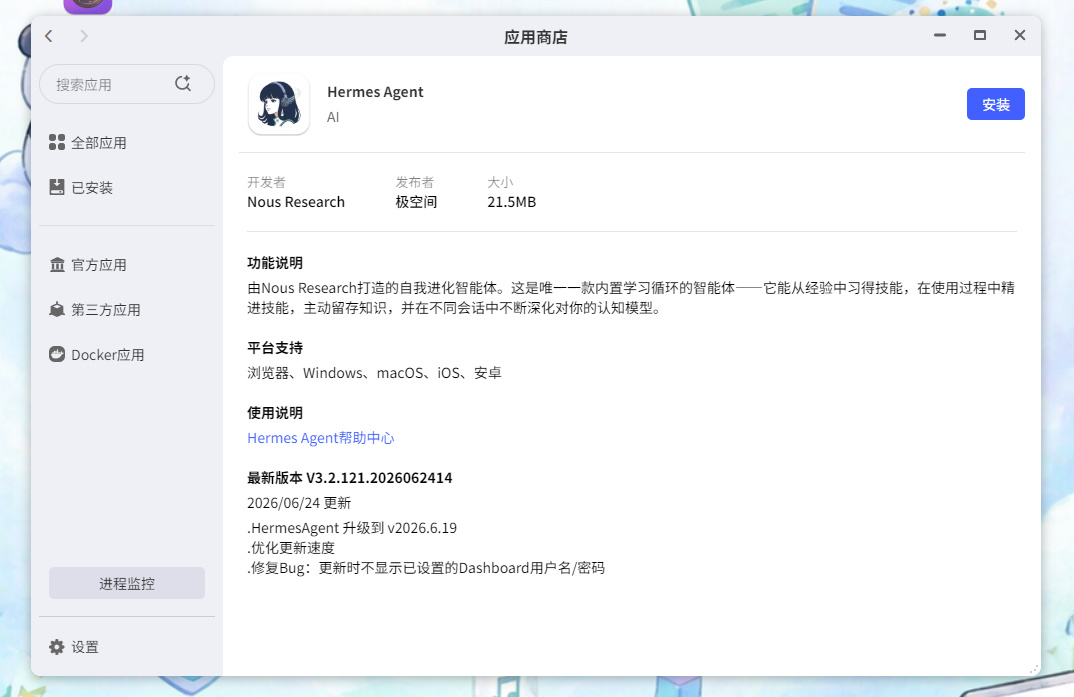
Task: Click the platform list 浏览器、Windows、macOS text
Action: point(375,373)
